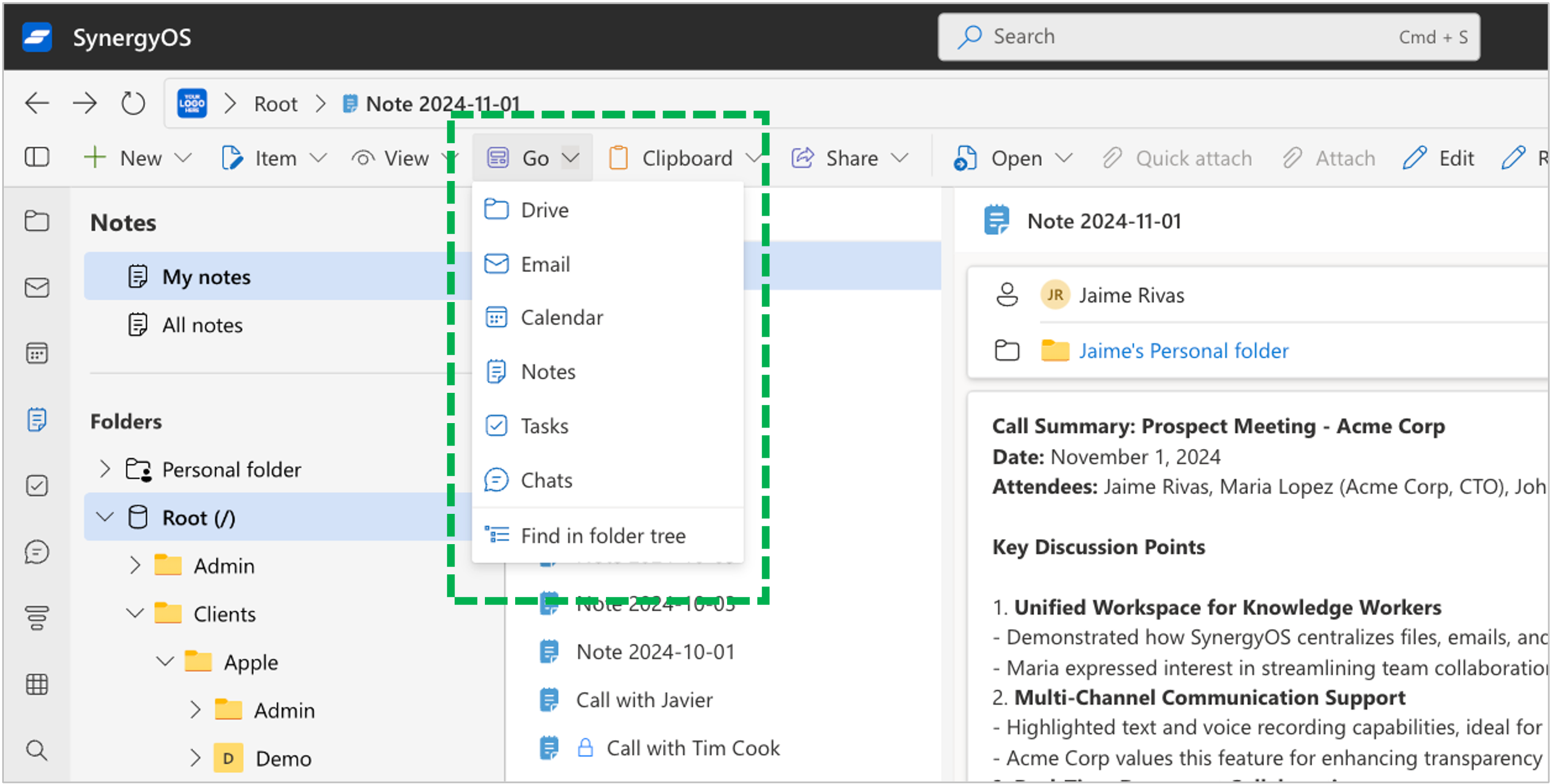Click the SynergyOS logo icon

tap(37, 37)
